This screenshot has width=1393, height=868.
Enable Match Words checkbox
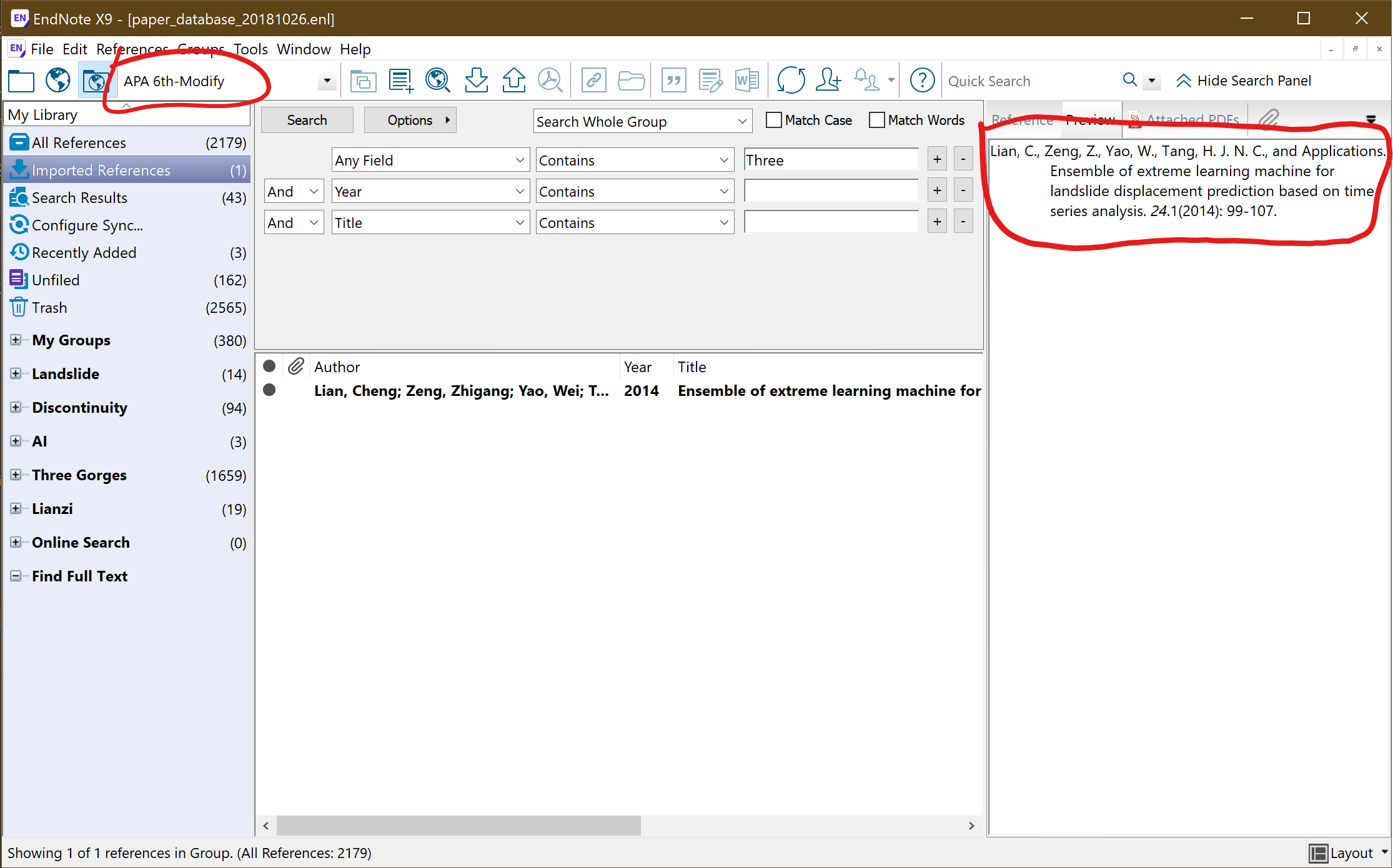pos(877,120)
